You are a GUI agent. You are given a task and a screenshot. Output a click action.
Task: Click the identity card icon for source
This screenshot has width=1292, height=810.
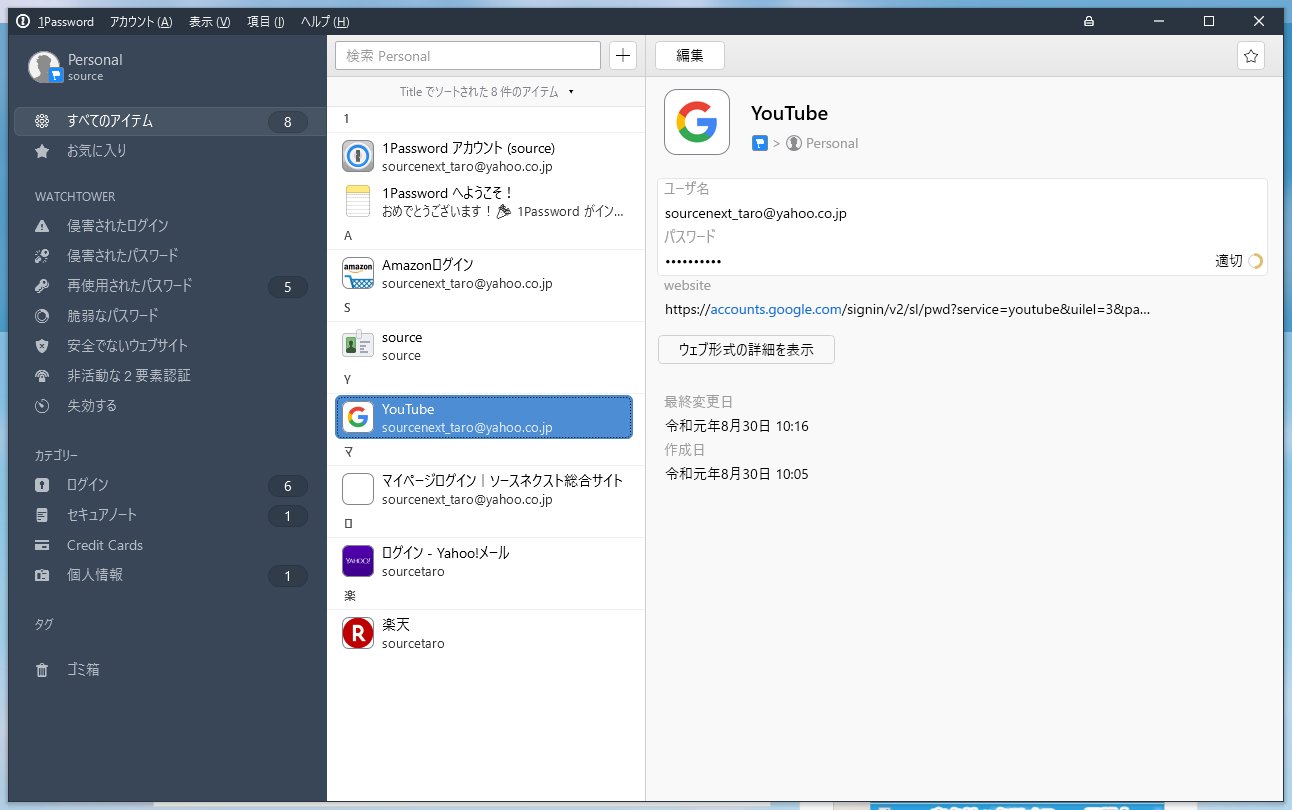point(358,345)
